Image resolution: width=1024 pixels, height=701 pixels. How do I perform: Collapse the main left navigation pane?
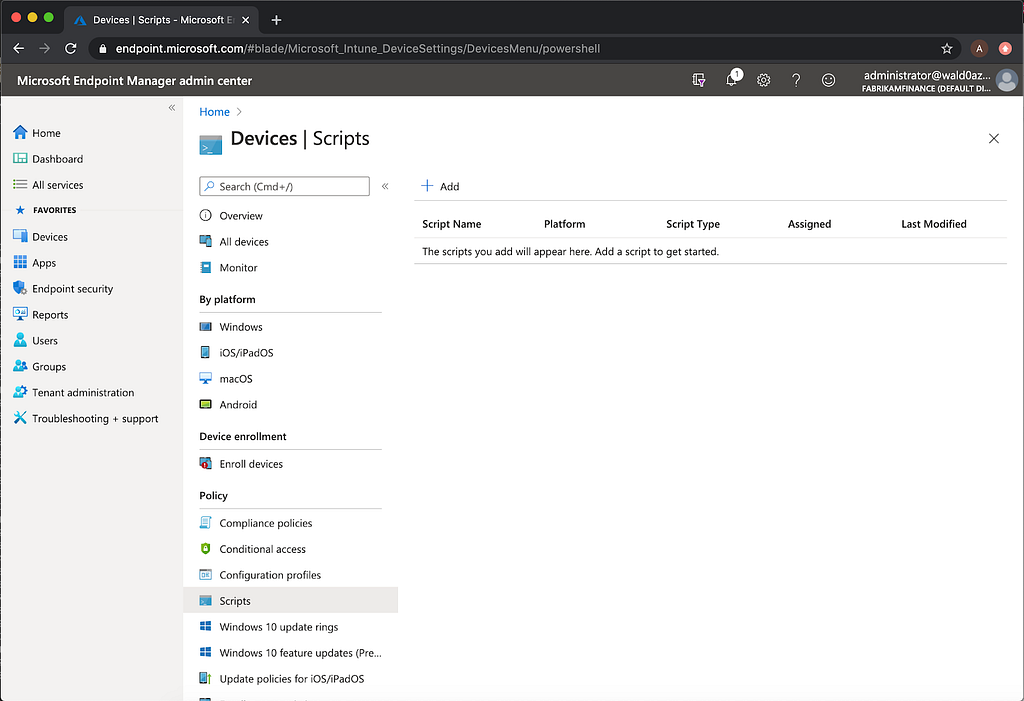(172, 108)
